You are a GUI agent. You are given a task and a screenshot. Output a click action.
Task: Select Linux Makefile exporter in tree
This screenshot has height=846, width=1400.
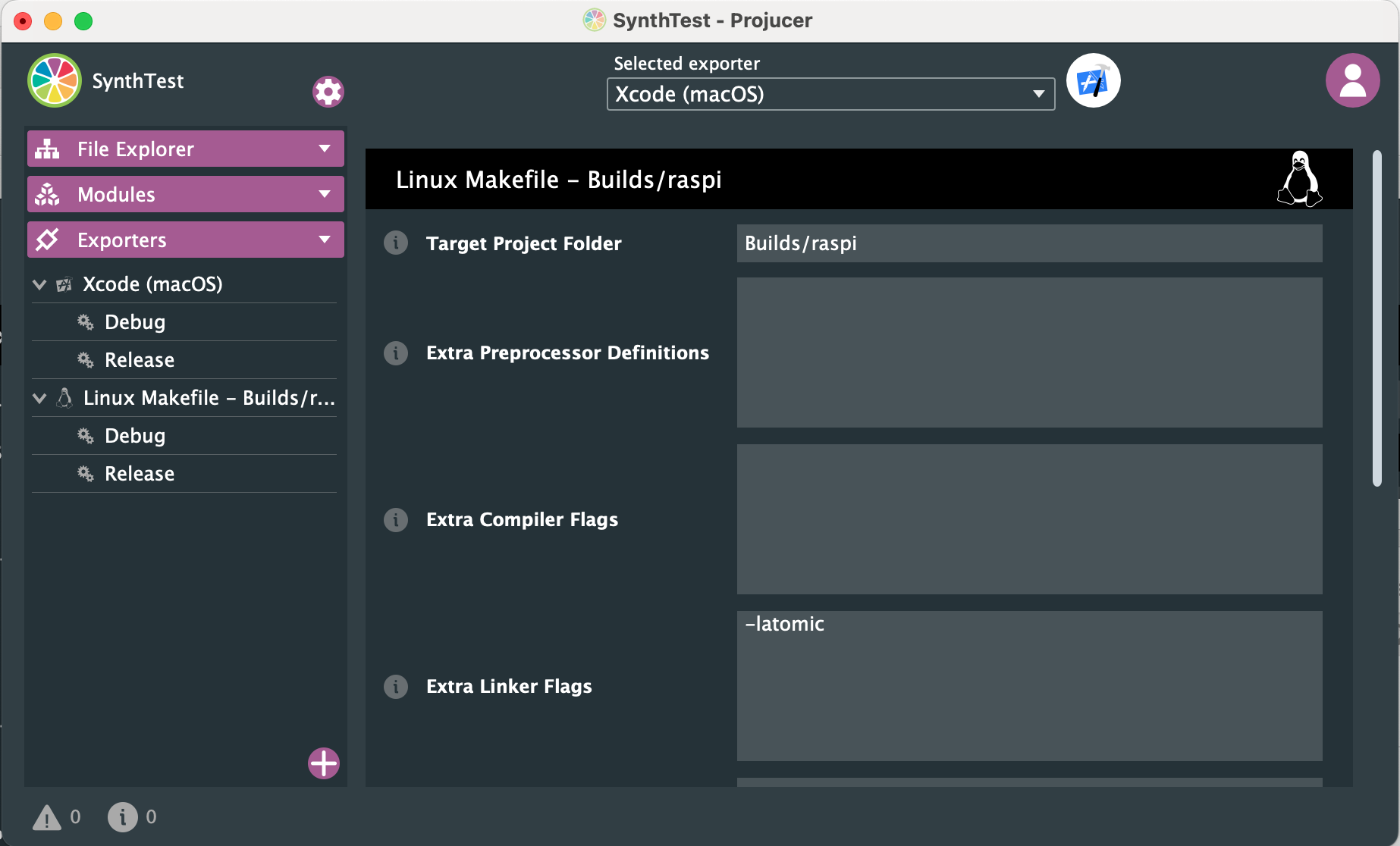[x=184, y=398]
